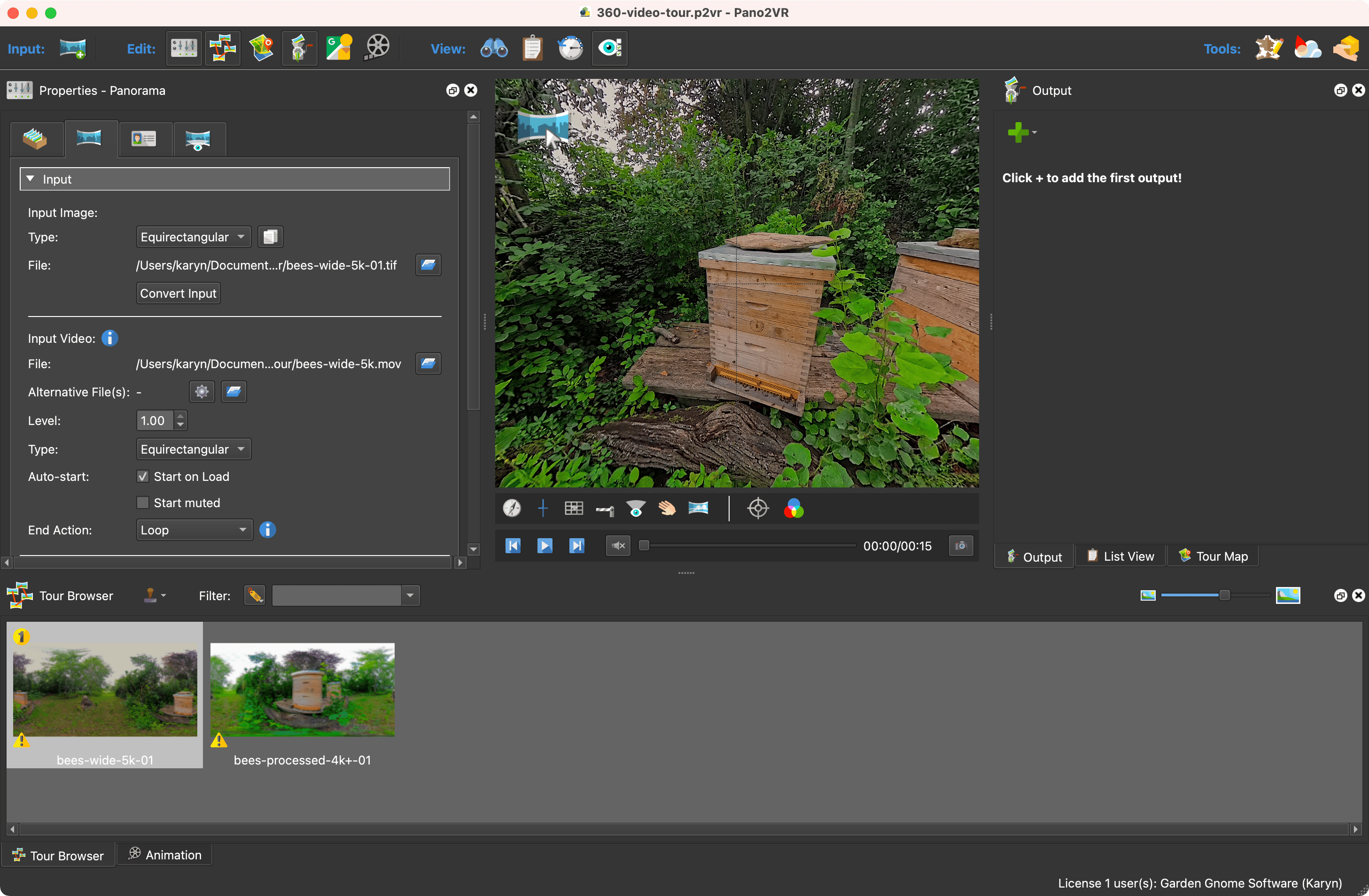
Task: Collapse the Input section
Action: (x=31, y=179)
